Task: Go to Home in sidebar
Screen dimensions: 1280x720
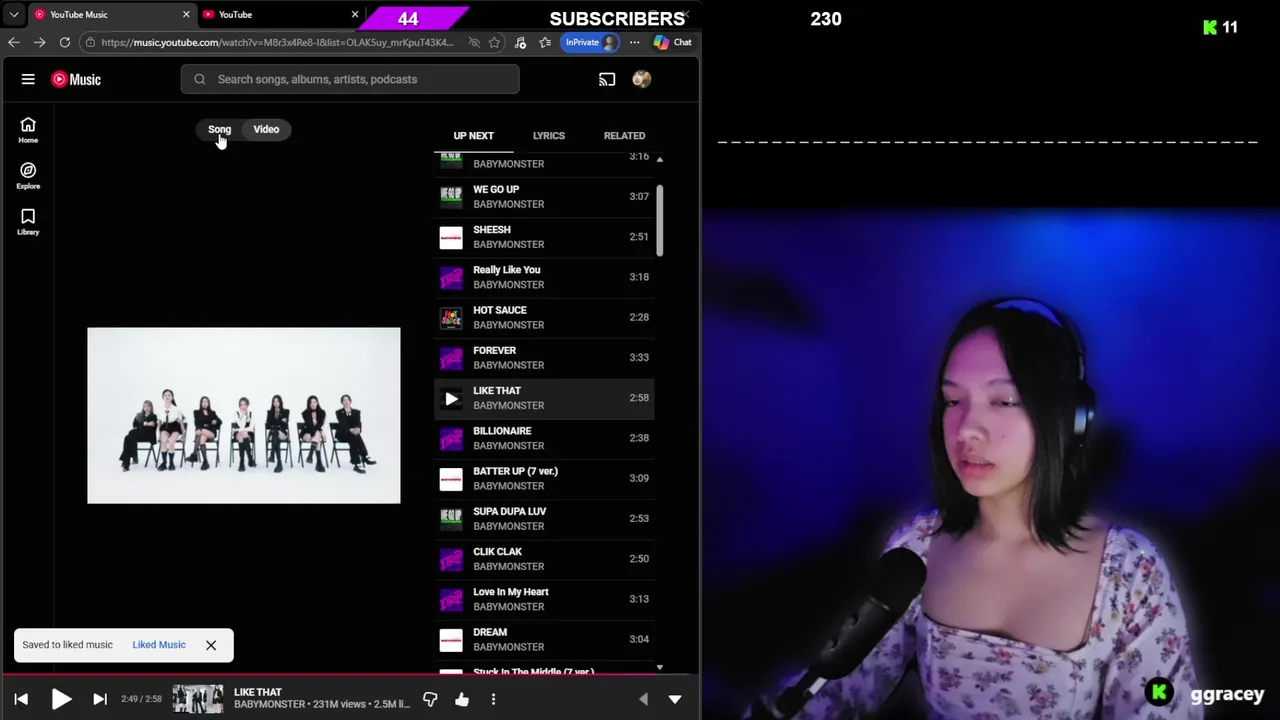Action: [x=28, y=129]
